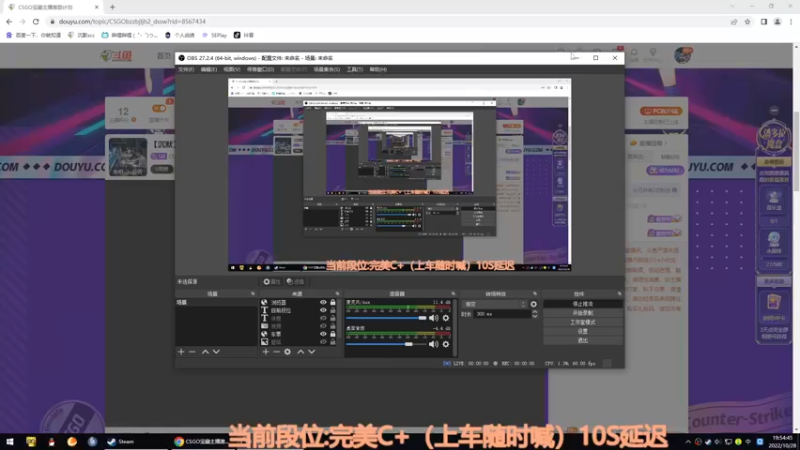Mute the desktop audio speaker icon
Viewport: 800px width, 450px height.
(x=434, y=344)
